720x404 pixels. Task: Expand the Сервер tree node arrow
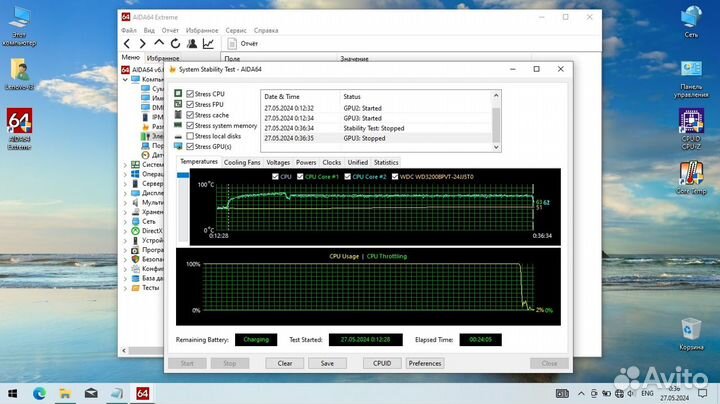pos(125,184)
